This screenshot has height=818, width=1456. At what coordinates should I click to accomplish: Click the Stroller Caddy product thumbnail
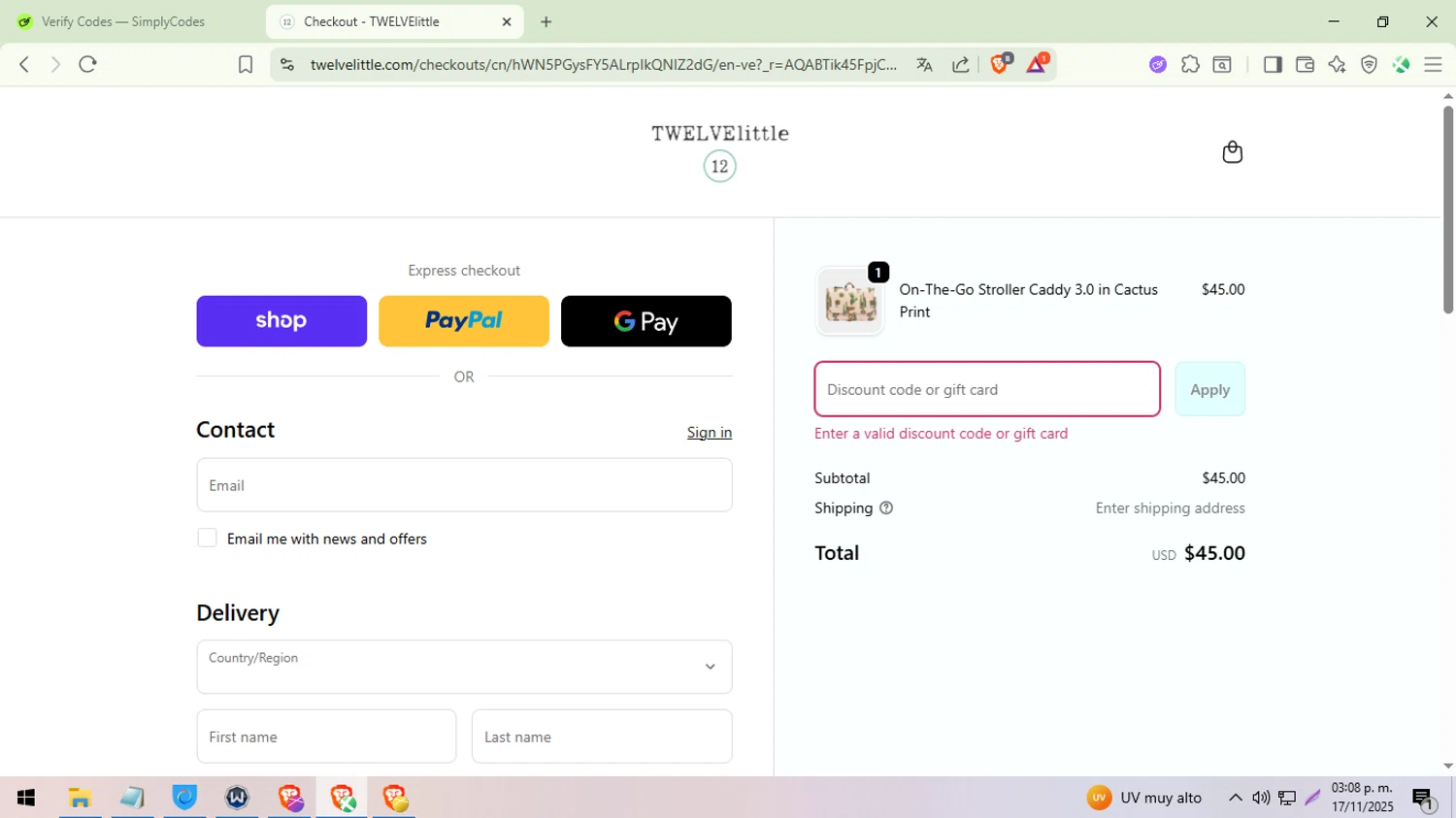coord(850,302)
